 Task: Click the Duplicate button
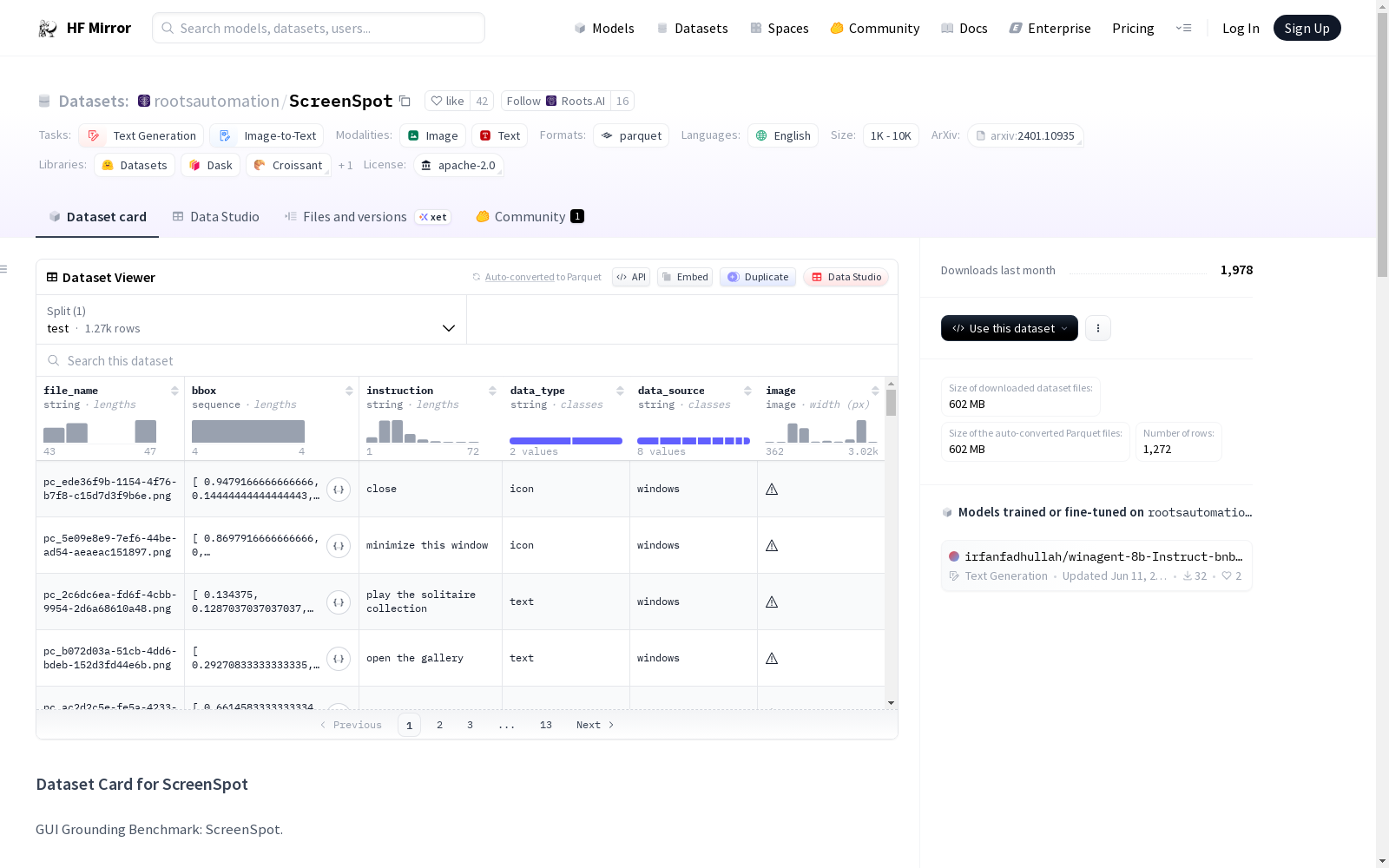tap(758, 277)
